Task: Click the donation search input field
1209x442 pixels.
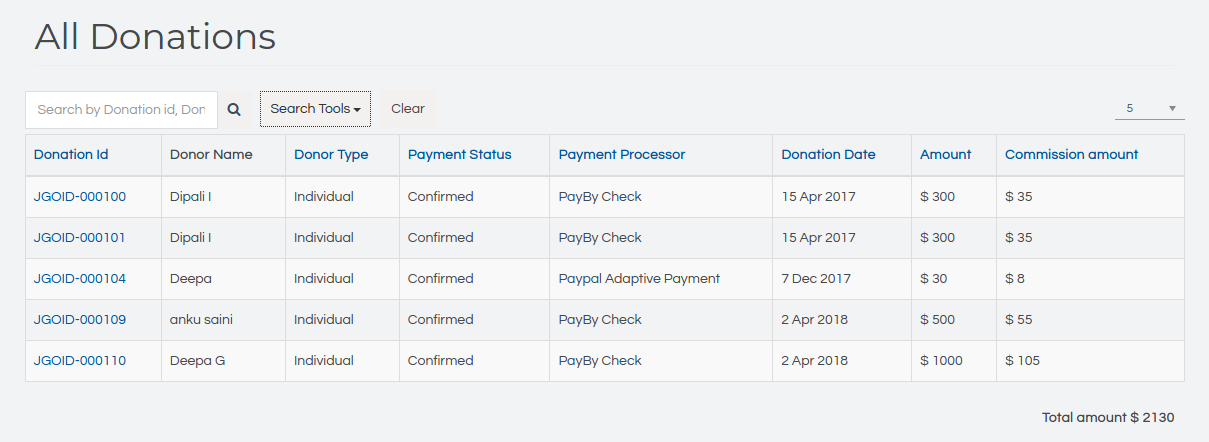Action: pyautogui.click(x=121, y=110)
